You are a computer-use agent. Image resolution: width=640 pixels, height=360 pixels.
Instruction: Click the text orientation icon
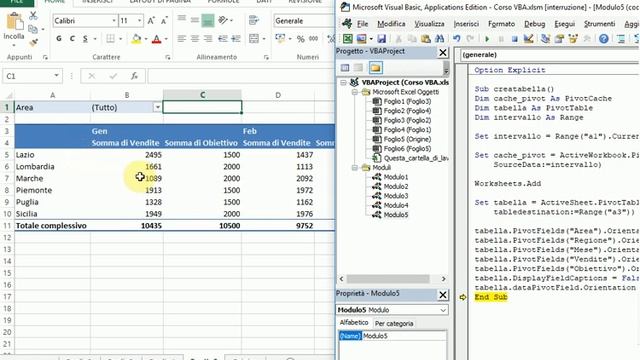coord(223,20)
